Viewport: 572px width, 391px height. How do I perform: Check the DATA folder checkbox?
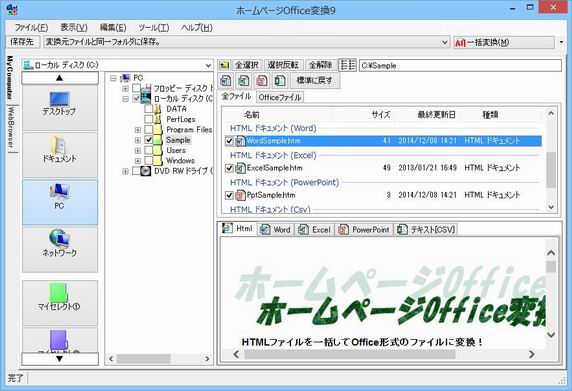(x=148, y=109)
